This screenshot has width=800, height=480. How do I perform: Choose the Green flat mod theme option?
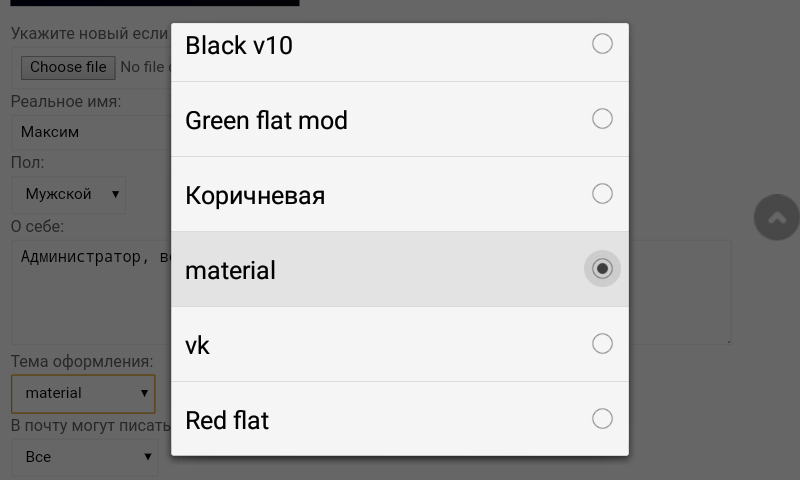[x=266, y=121]
